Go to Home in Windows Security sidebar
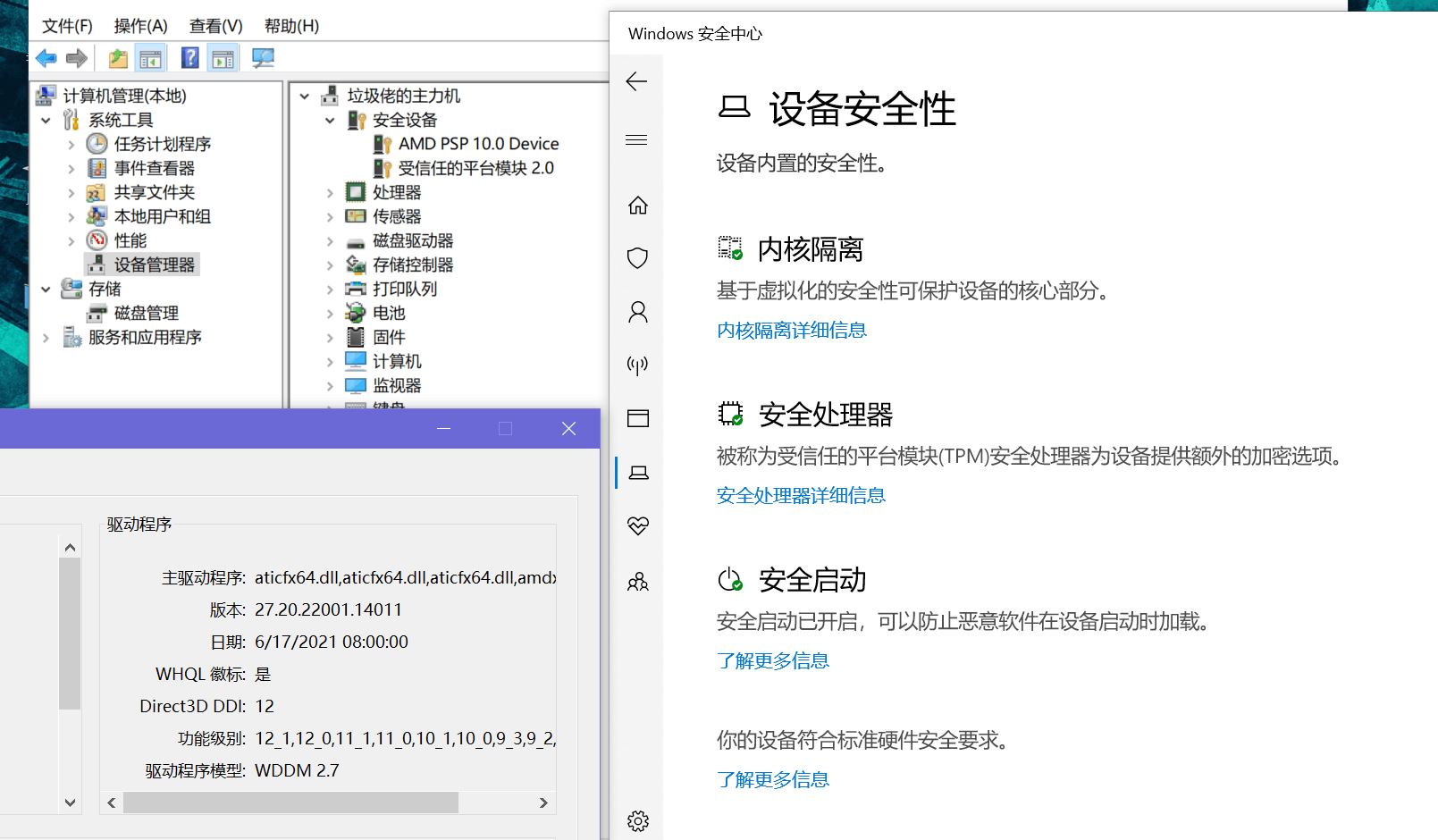Image resolution: width=1438 pixels, height=840 pixels. (638, 206)
